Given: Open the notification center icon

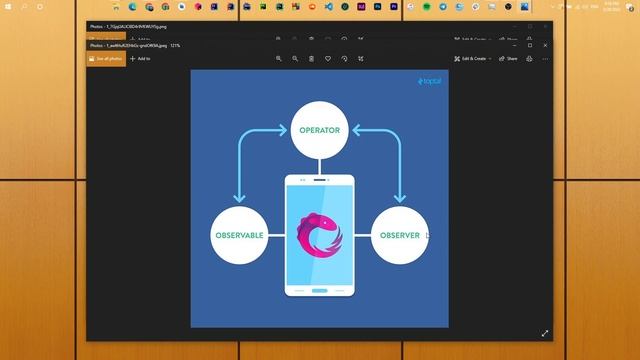Looking at the screenshot, I should point(631,7).
